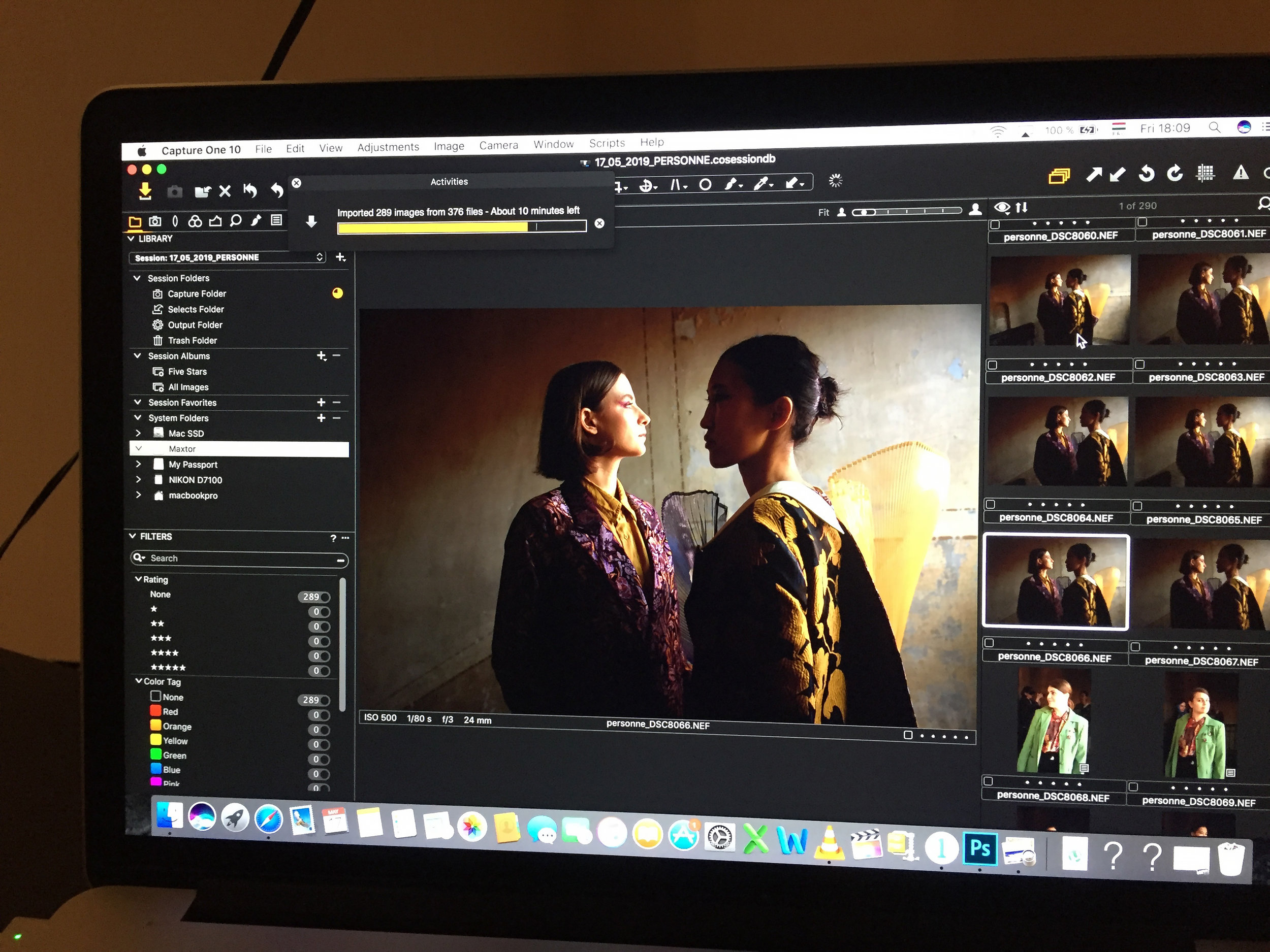
Task: Toggle the five-star rating filter
Action: (x=319, y=671)
